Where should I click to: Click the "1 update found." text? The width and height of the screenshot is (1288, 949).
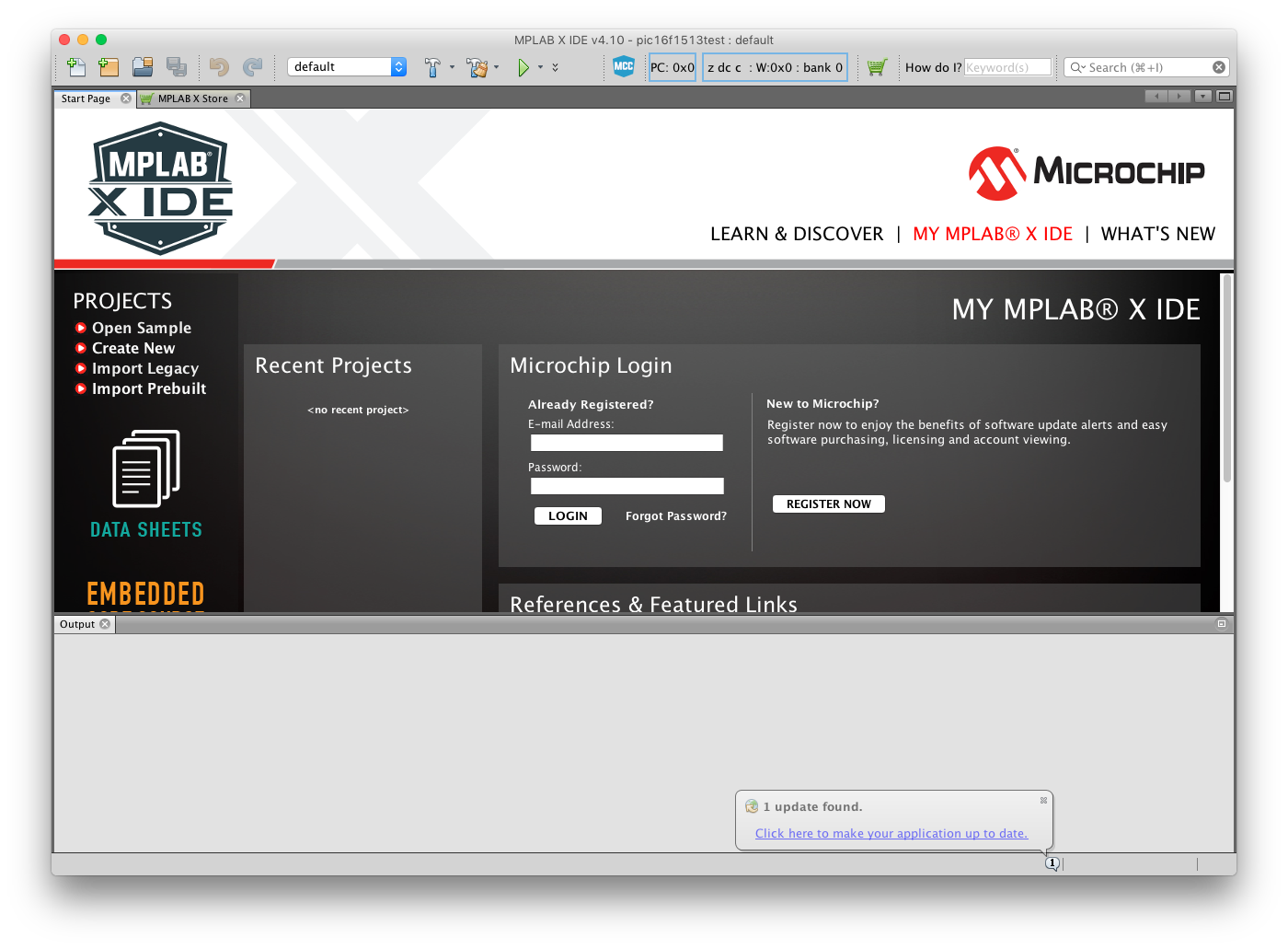click(x=812, y=806)
